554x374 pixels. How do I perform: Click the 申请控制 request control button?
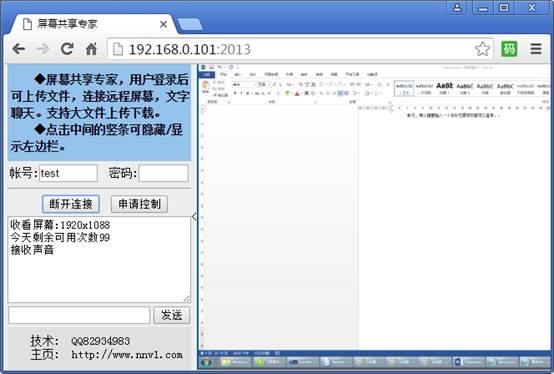(x=139, y=204)
